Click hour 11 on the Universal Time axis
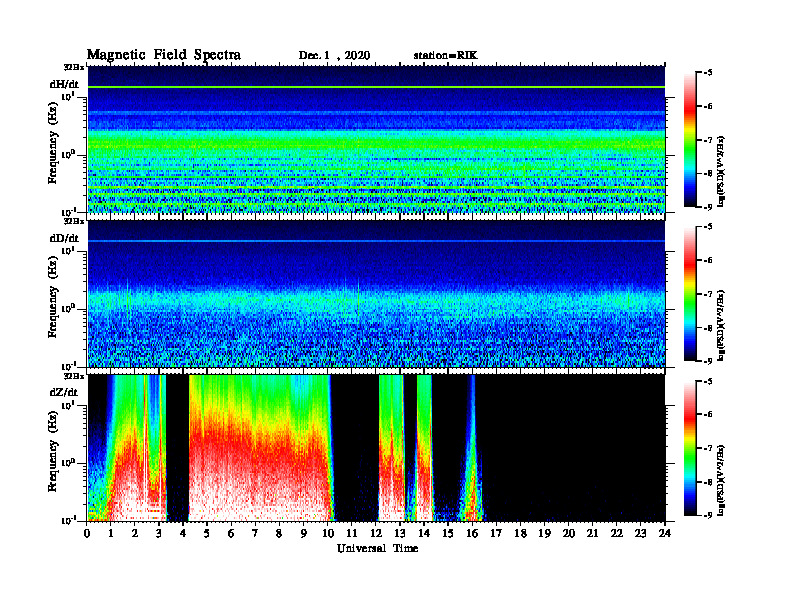The height and width of the screenshot is (612, 792). coord(352,534)
